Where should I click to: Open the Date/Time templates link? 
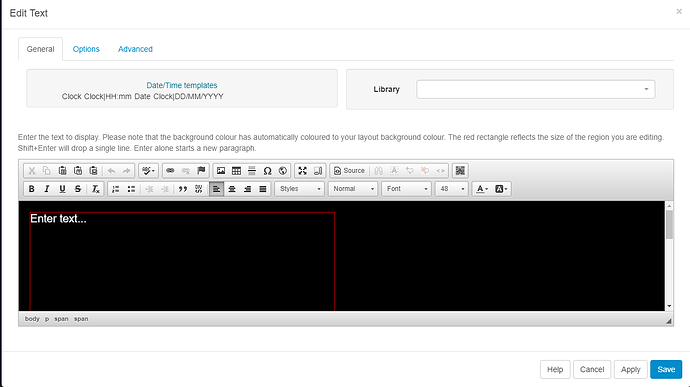(x=182, y=85)
